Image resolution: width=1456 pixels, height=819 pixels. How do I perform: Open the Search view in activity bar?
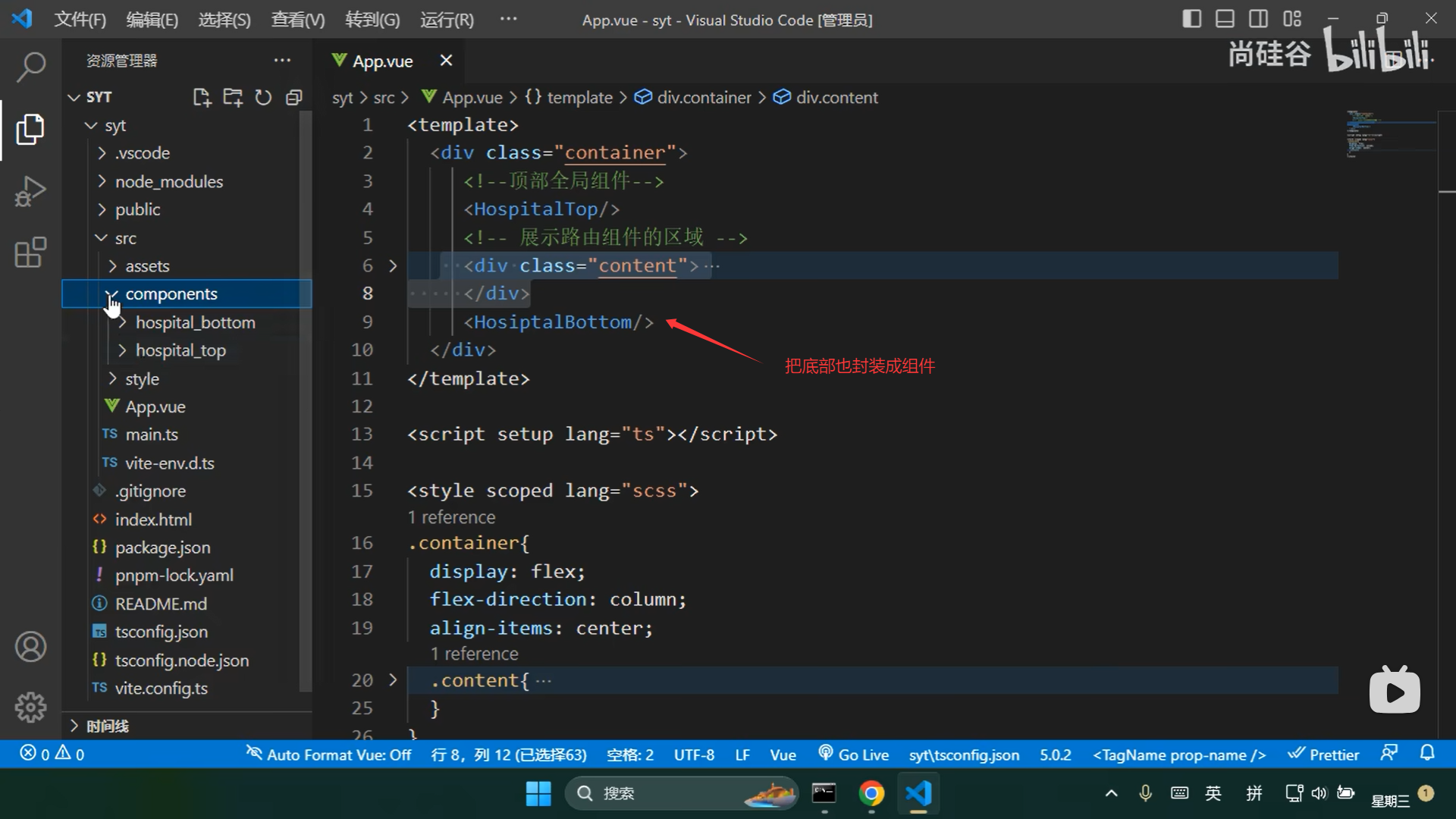click(x=30, y=67)
